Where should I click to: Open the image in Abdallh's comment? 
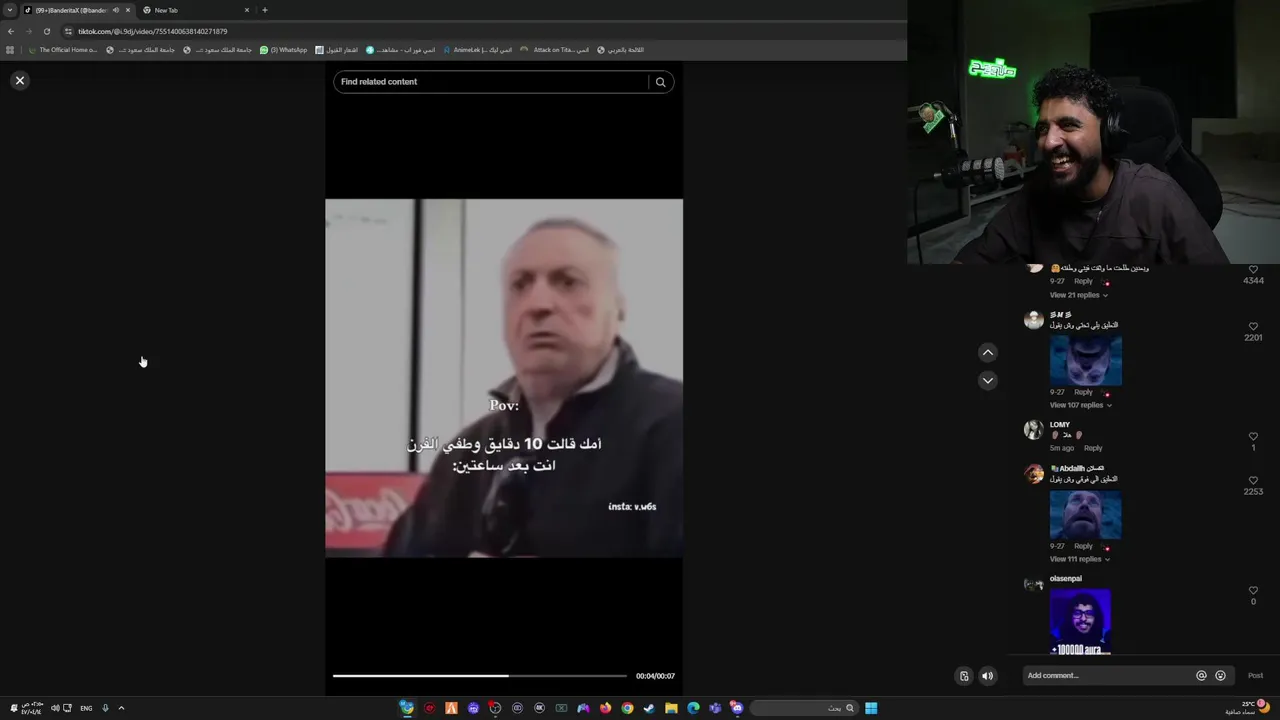tap(1085, 514)
